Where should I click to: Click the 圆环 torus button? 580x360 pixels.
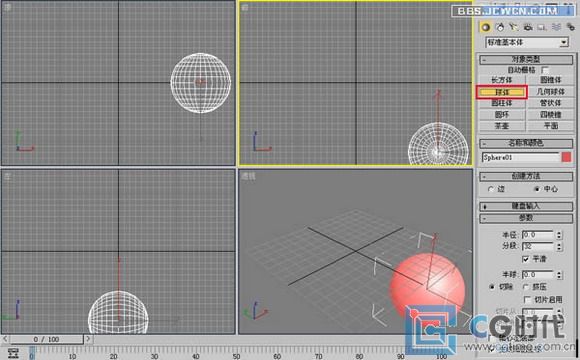pyautogui.click(x=502, y=115)
